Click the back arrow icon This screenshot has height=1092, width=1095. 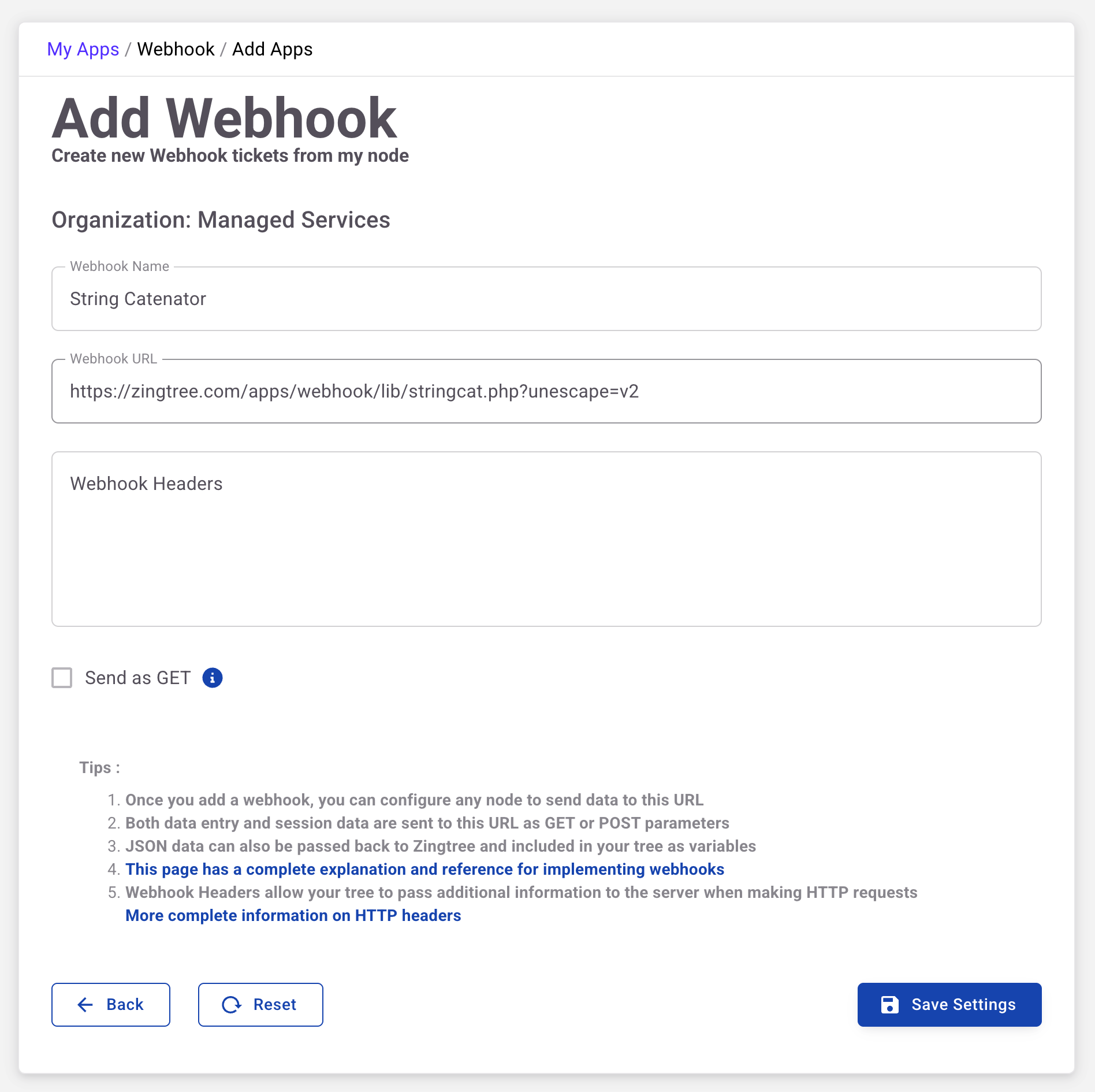click(85, 1005)
